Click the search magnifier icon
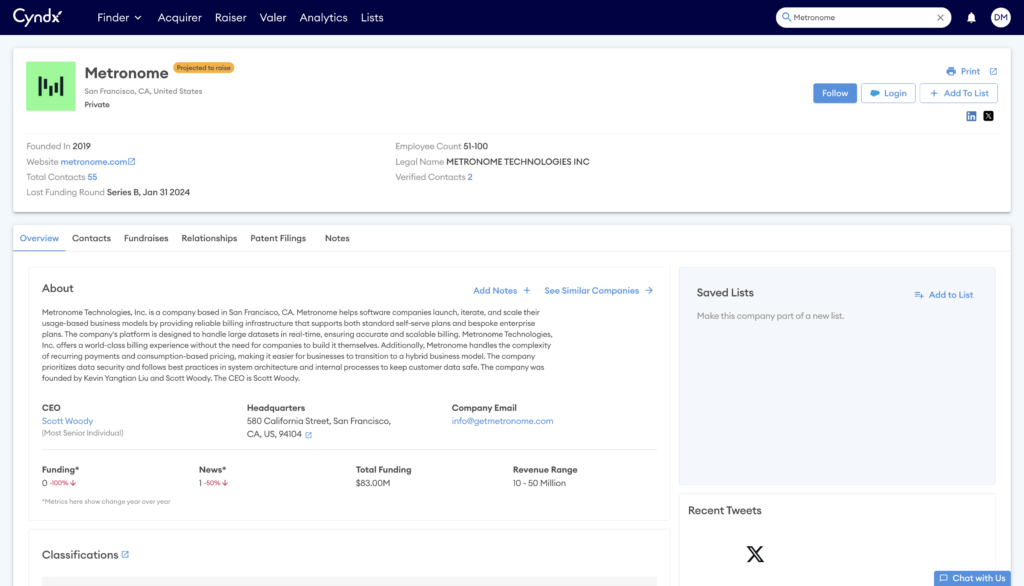Image resolution: width=1024 pixels, height=586 pixels. coord(786,18)
